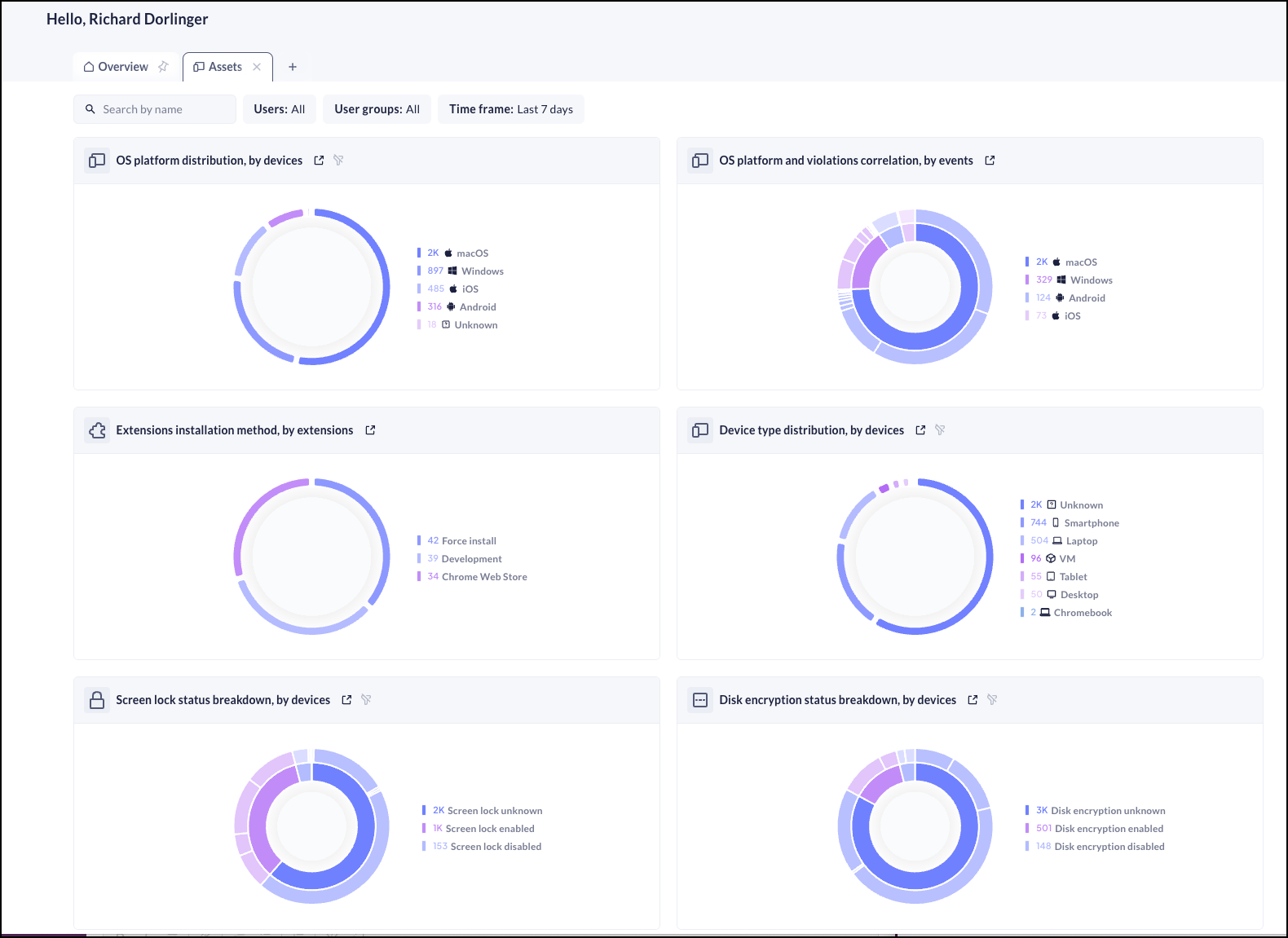Click Disk encryption disabled legend entry
The image size is (1288, 938).
coord(1109,847)
